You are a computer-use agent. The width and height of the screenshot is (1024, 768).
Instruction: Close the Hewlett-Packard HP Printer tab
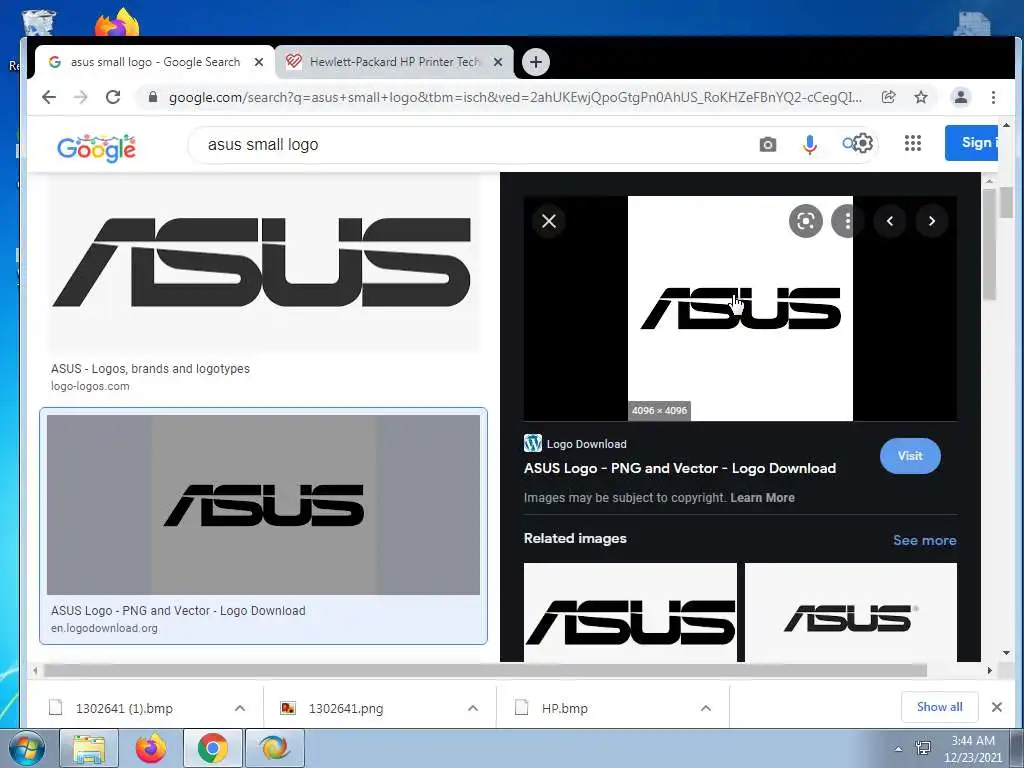coord(498,62)
